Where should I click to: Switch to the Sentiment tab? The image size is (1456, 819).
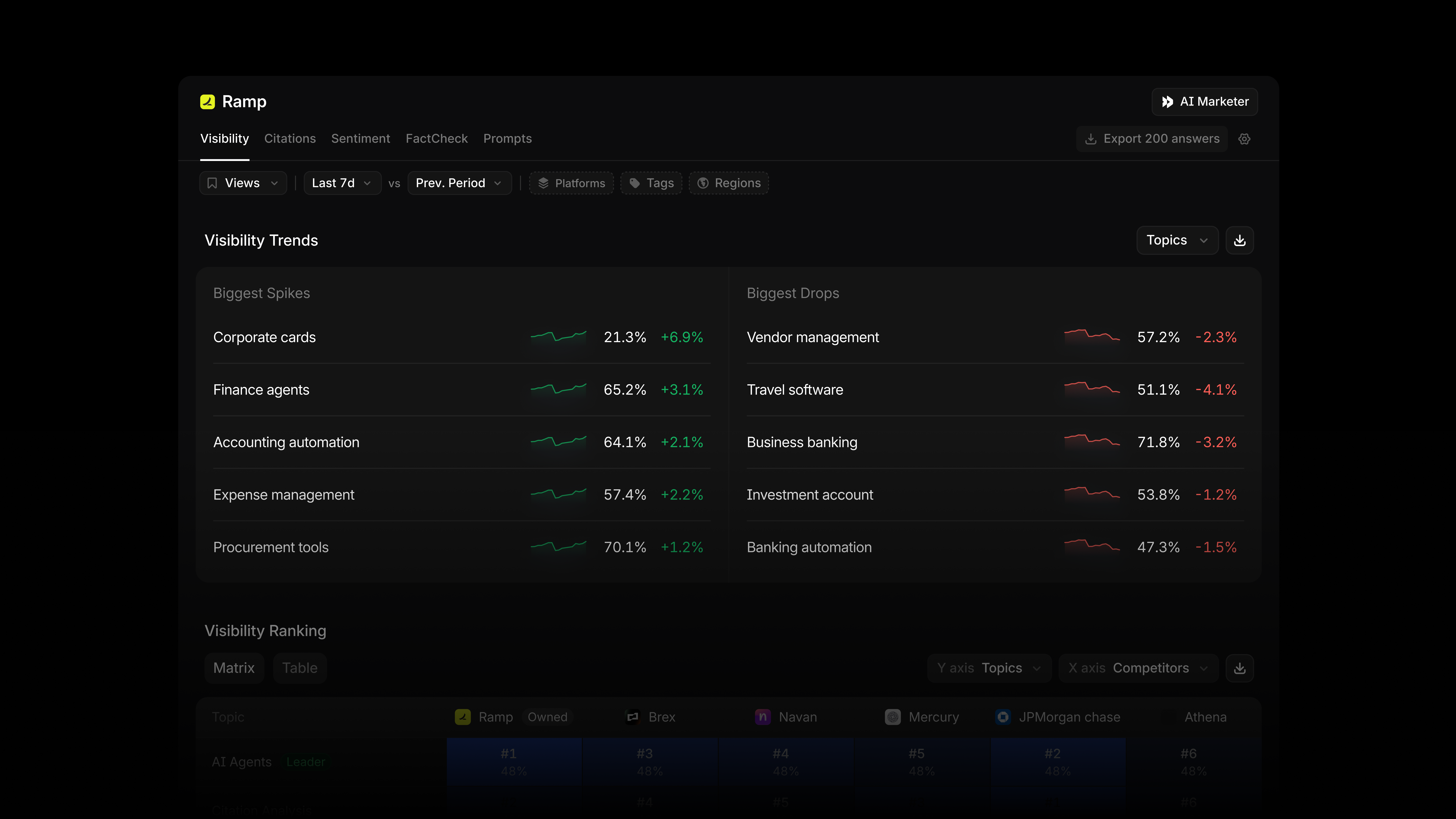(361, 138)
